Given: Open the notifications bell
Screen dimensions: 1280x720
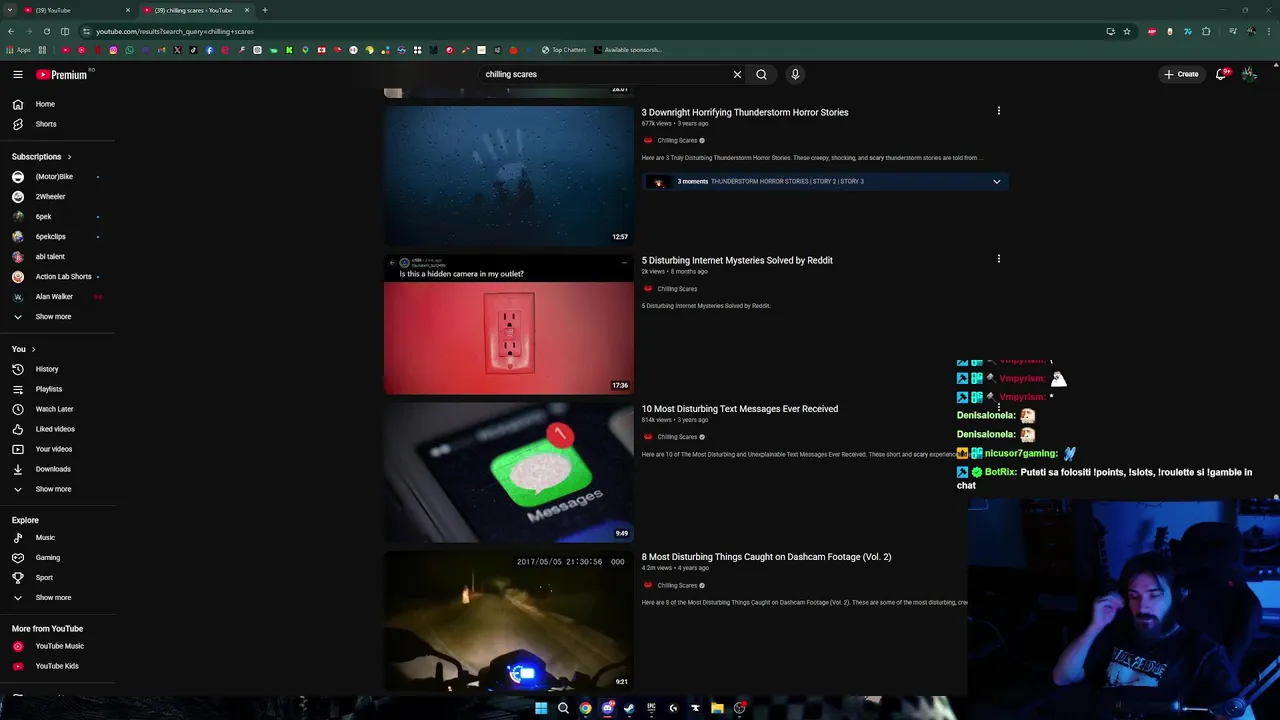Looking at the screenshot, I should [1221, 74].
